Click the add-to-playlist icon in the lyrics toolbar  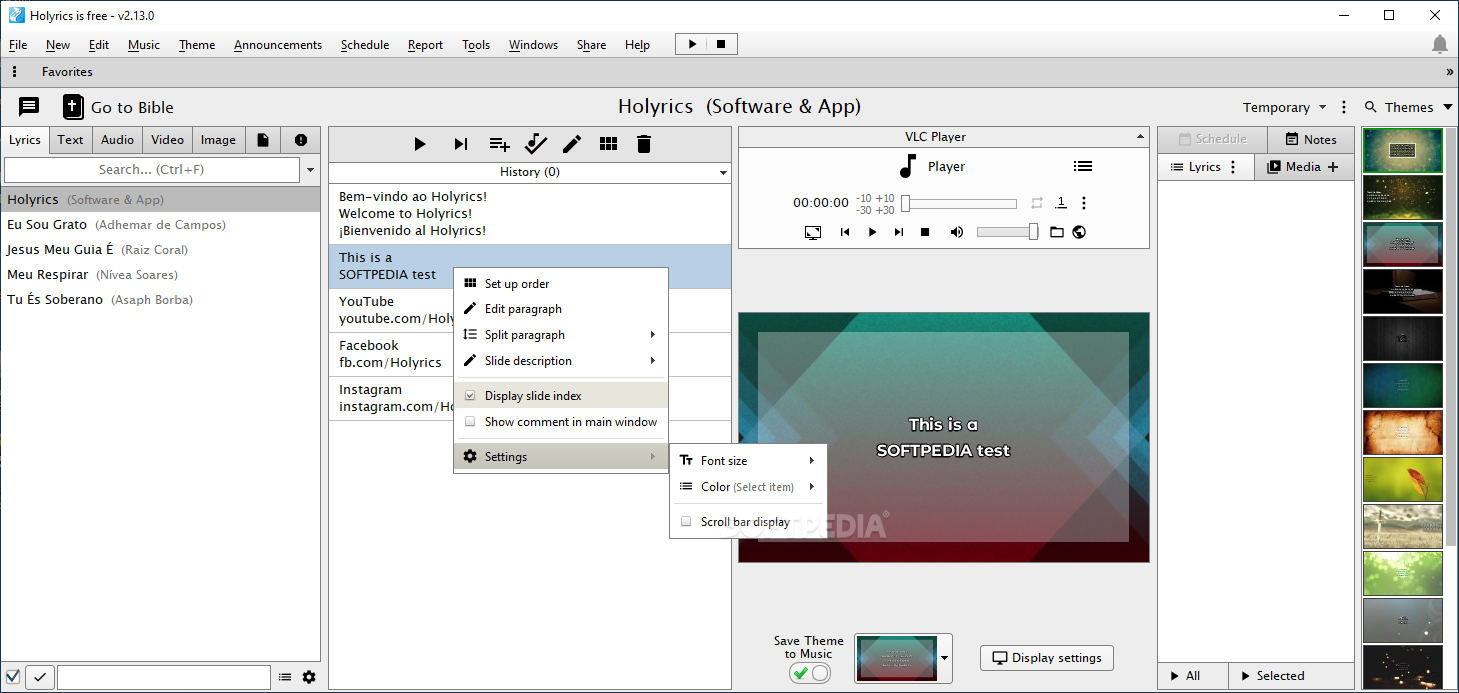coord(499,144)
